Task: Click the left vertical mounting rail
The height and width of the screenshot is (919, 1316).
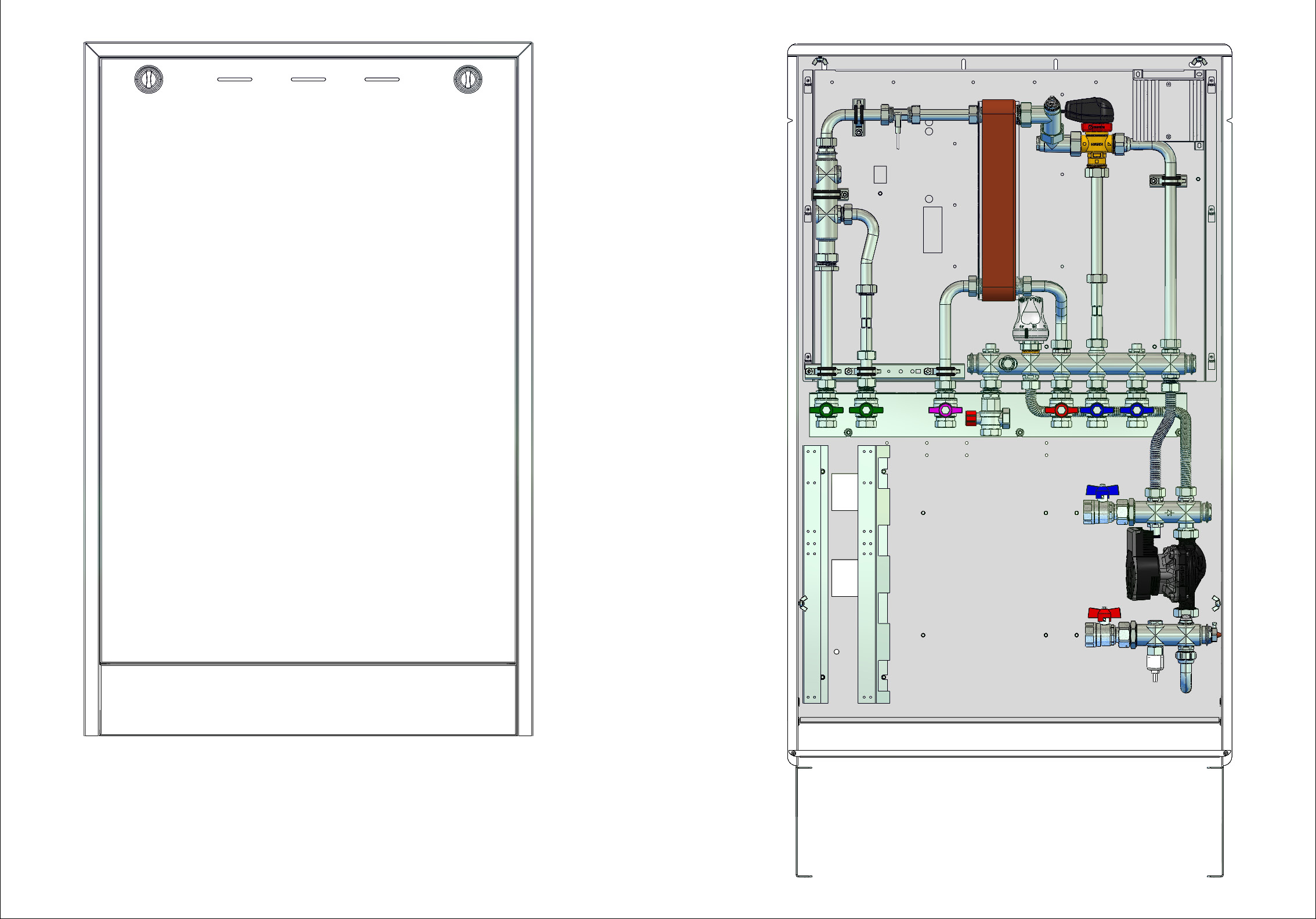Action: (x=815, y=574)
